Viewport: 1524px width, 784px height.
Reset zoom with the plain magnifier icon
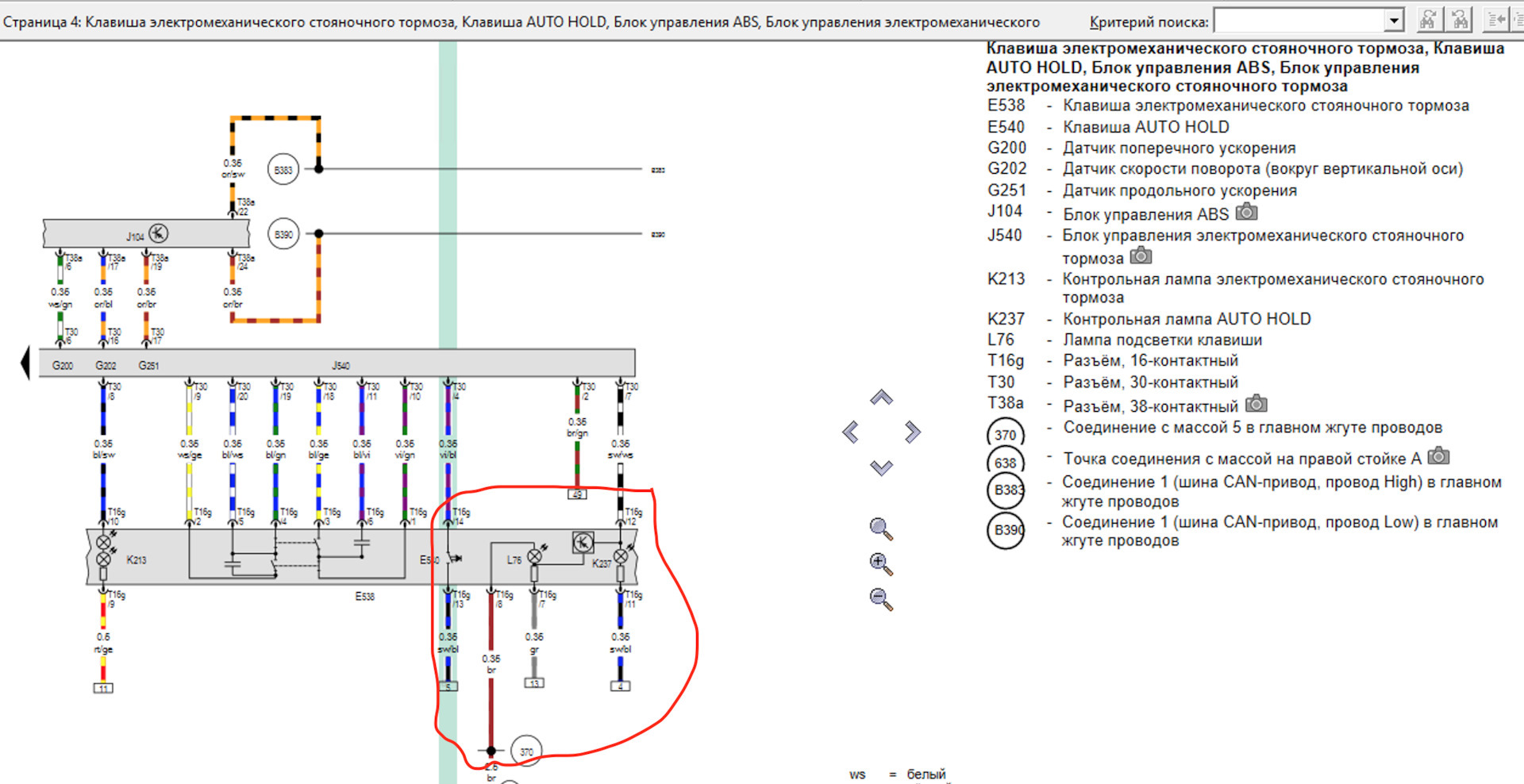point(881,528)
